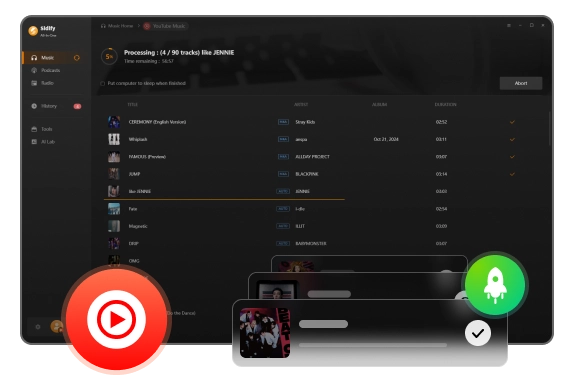Open the Radio section in the sidebar
Screen dimensions: 575x378
point(43,83)
